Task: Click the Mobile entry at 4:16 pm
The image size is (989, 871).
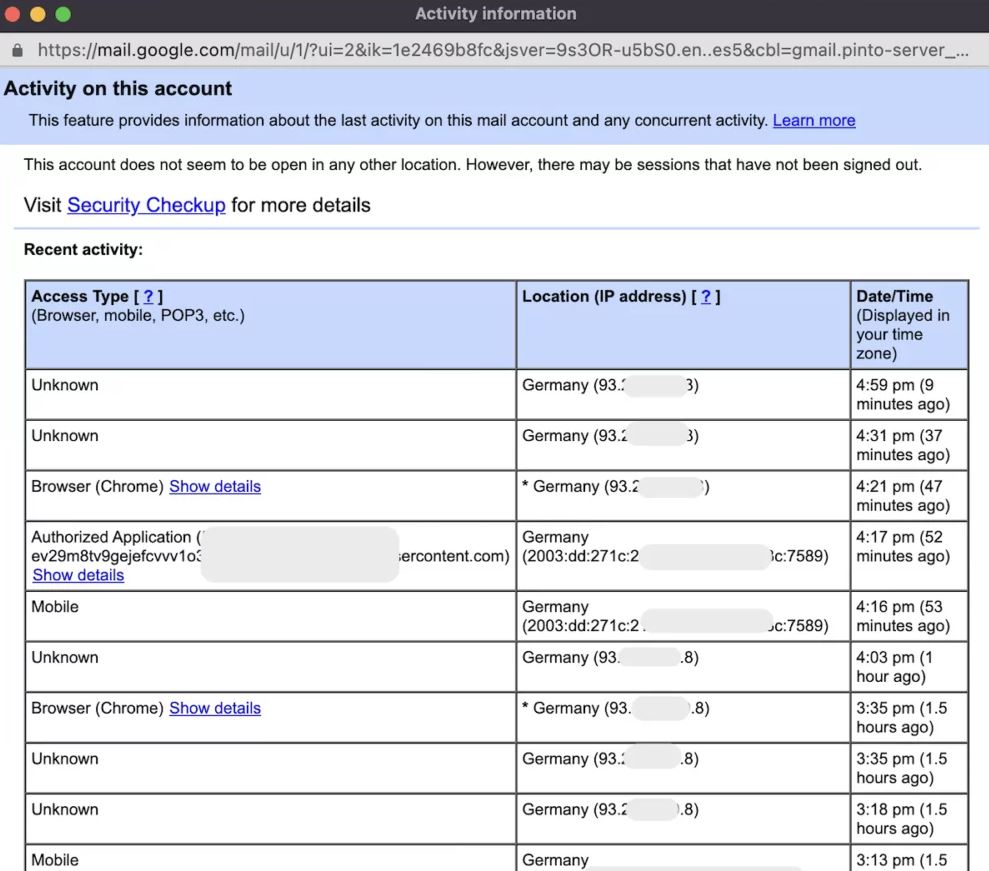Action: click(x=55, y=607)
